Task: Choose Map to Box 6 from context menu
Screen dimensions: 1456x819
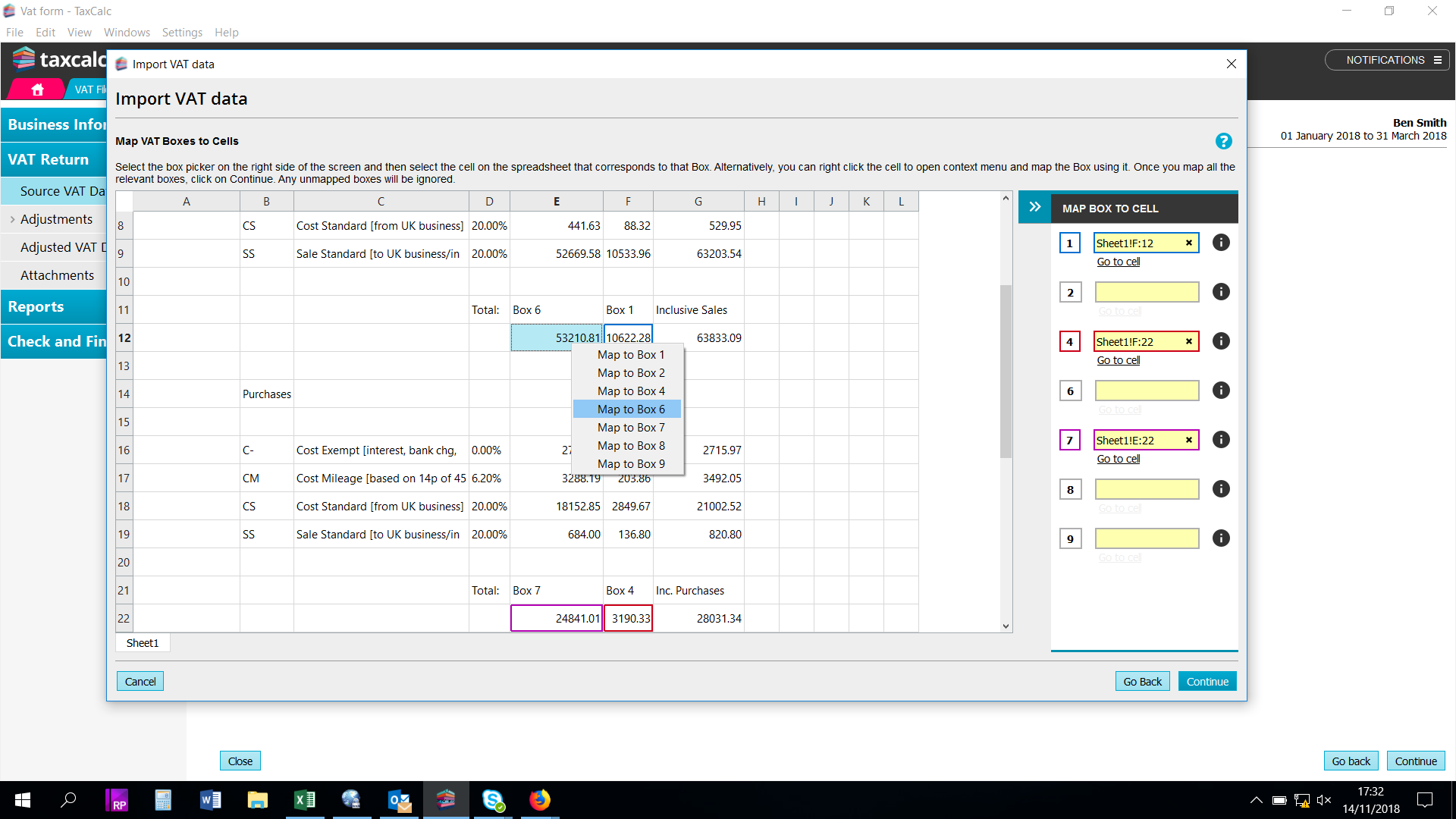Action: [630, 409]
